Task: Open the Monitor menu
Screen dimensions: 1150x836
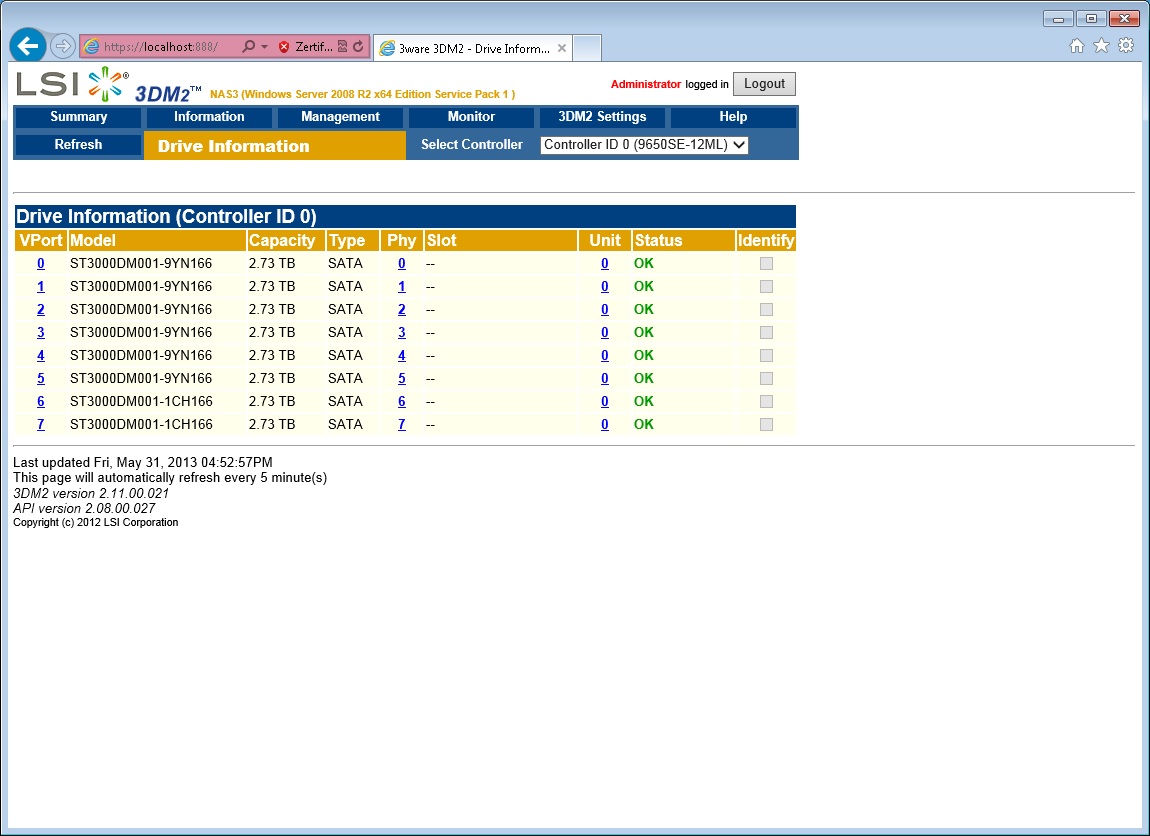Action: tap(471, 117)
